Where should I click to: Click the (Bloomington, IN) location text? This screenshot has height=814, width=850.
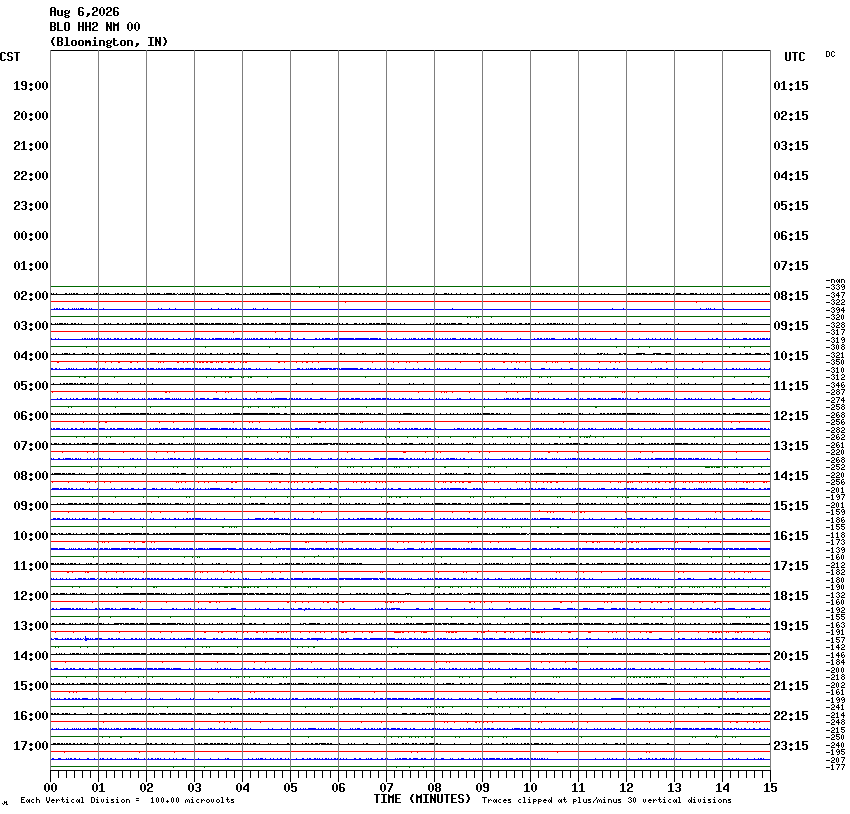tap(109, 42)
